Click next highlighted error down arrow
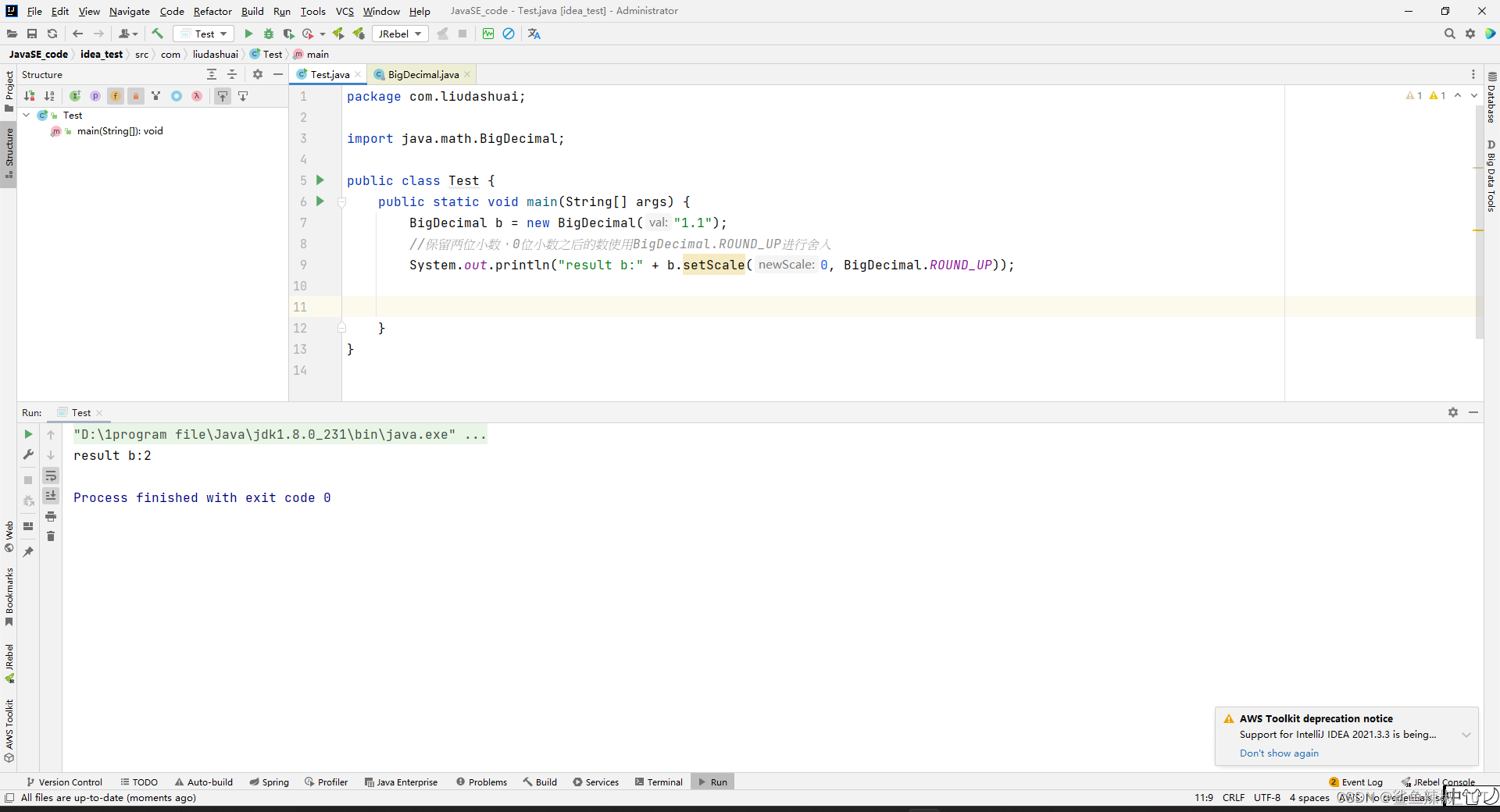Image resolution: width=1500 pixels, height=812 pixels. pyautogui.click(x=1474, y=95)
